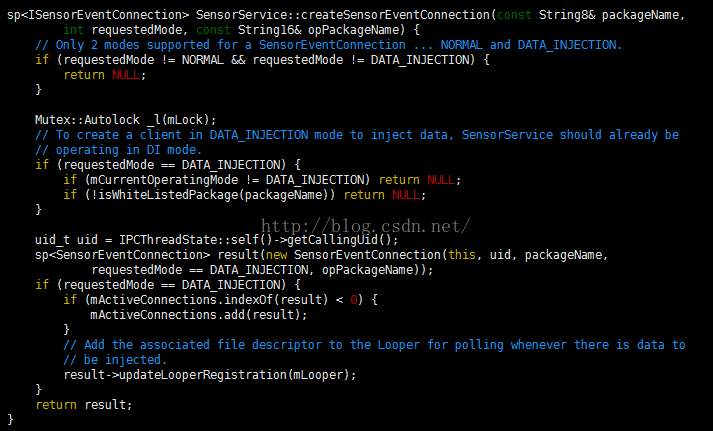Viewport: 713px width, 431px height.
Task: Click the uid_t type keyword
Action: click(52, 239)
